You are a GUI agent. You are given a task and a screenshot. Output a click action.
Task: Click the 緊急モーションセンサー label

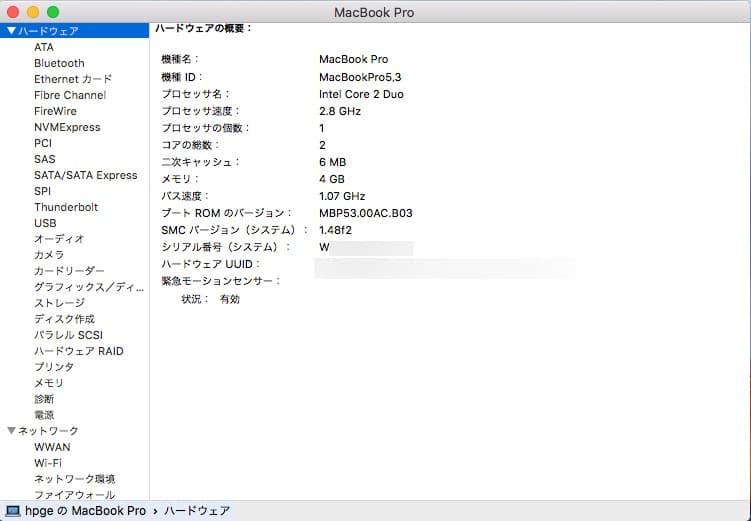tap(220, 281)
